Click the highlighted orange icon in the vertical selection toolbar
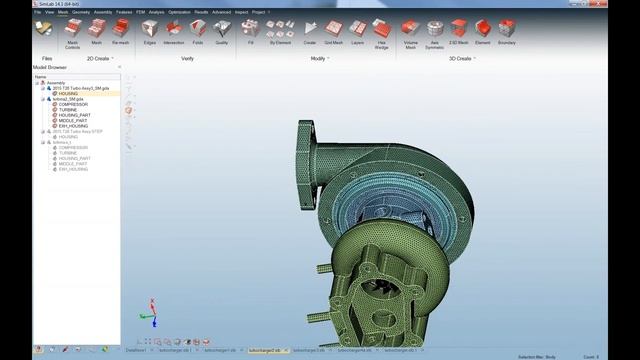The image size is (640, 360). 129,110
